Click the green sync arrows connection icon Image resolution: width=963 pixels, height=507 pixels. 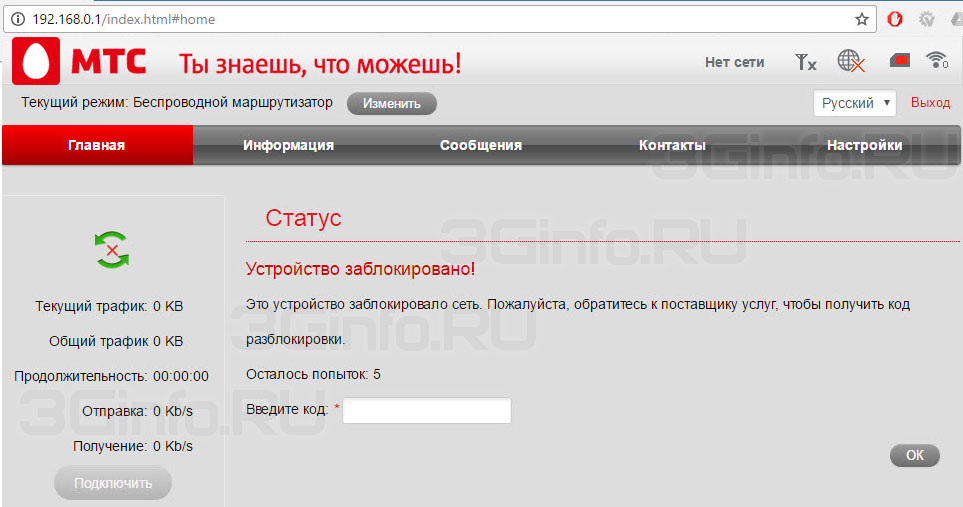tap(112, 248)
